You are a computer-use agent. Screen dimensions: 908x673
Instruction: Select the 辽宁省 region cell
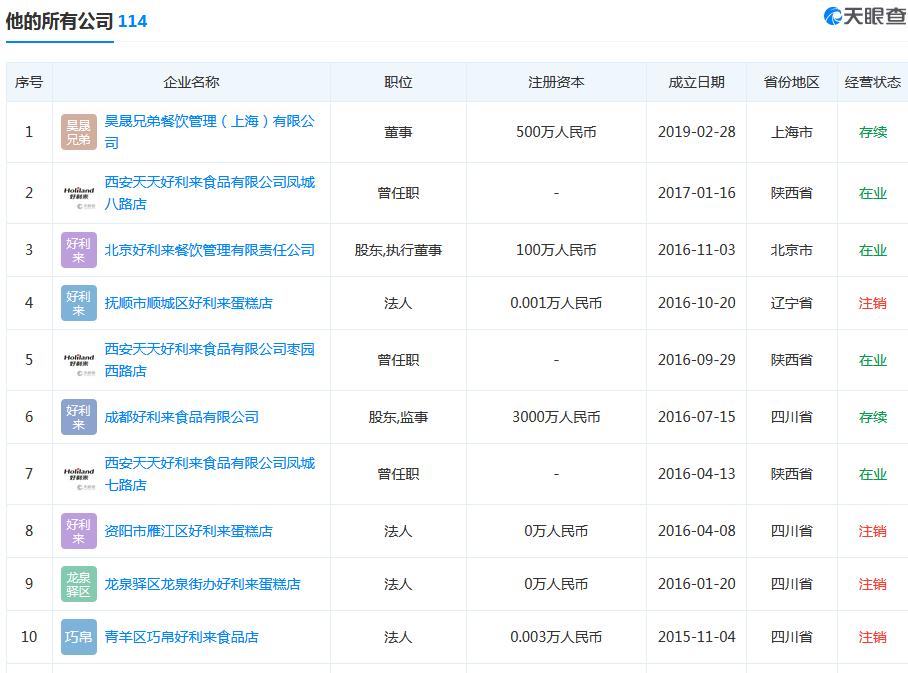point(792,303)
